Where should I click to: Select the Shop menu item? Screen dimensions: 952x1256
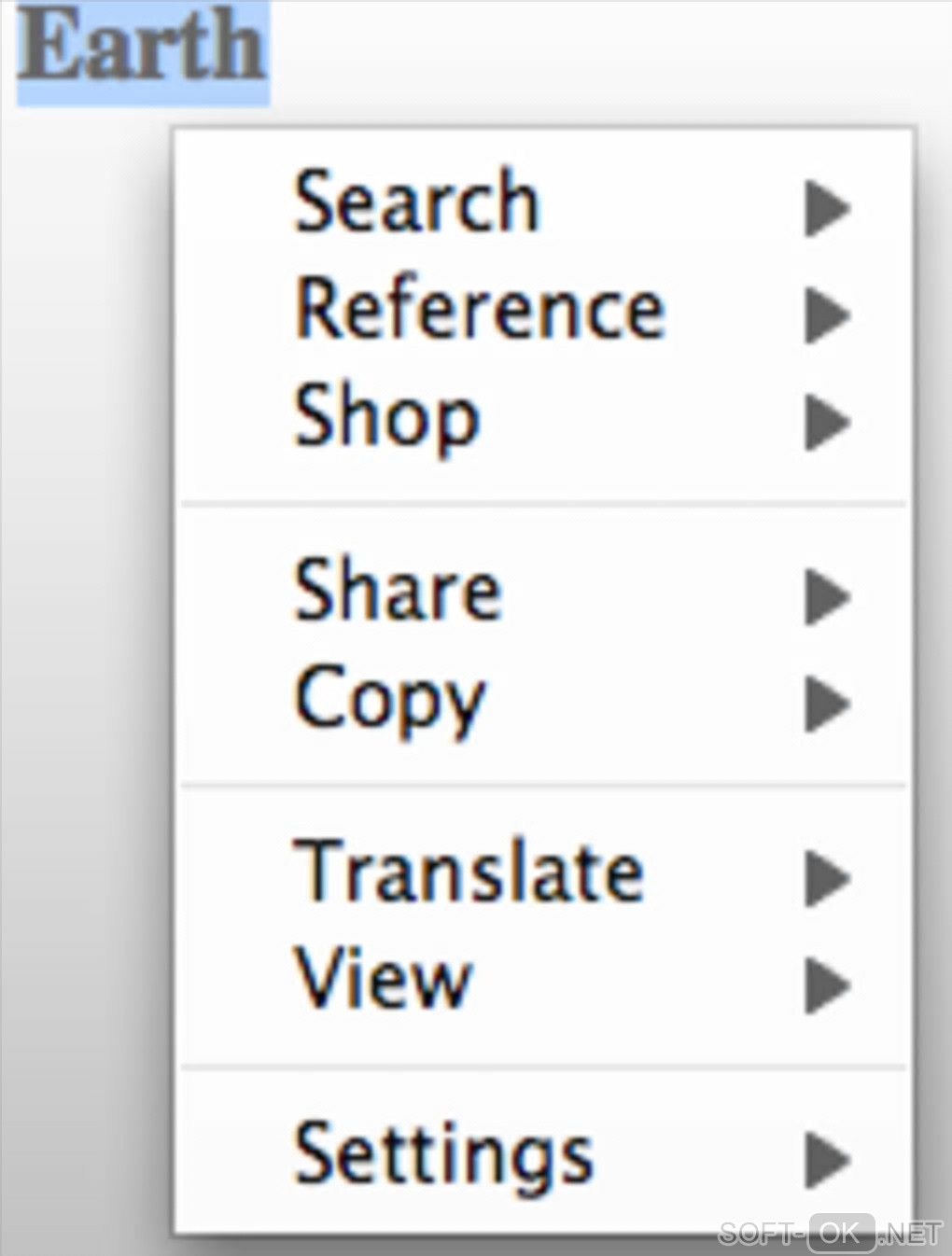pyautogui.click(x=386, y=418)
